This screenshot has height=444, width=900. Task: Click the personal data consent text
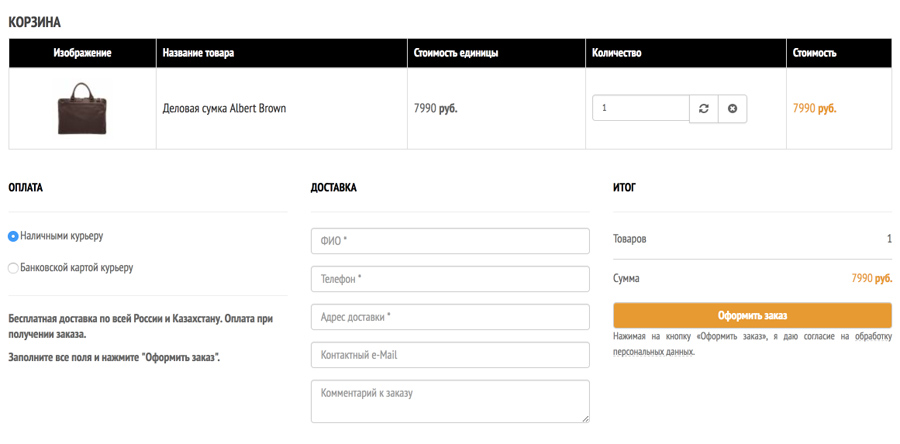pyautogui.click(x=752, y=344)
